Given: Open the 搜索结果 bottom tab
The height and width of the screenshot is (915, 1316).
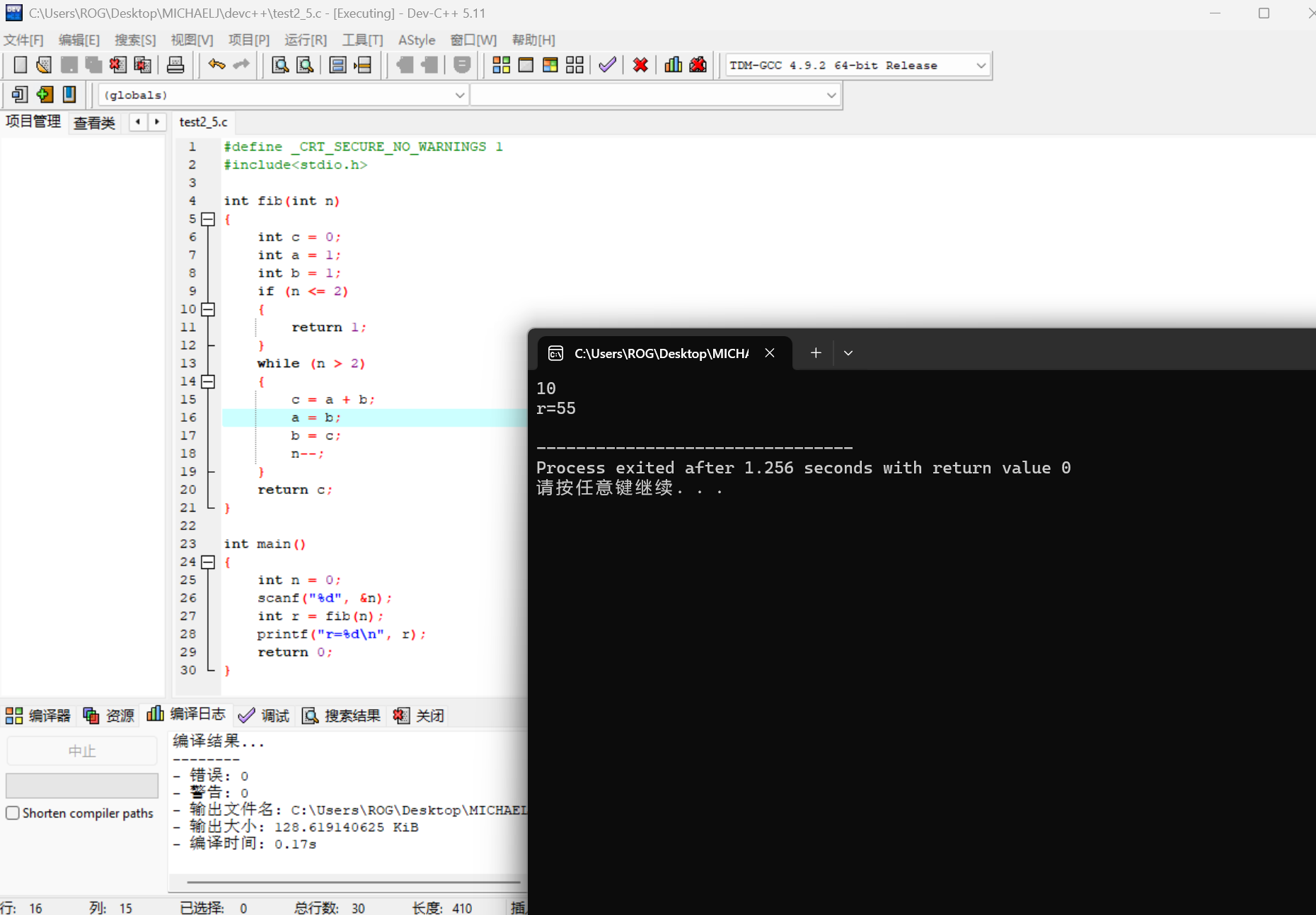Looking at the screenshot, I should coord(342,715).
